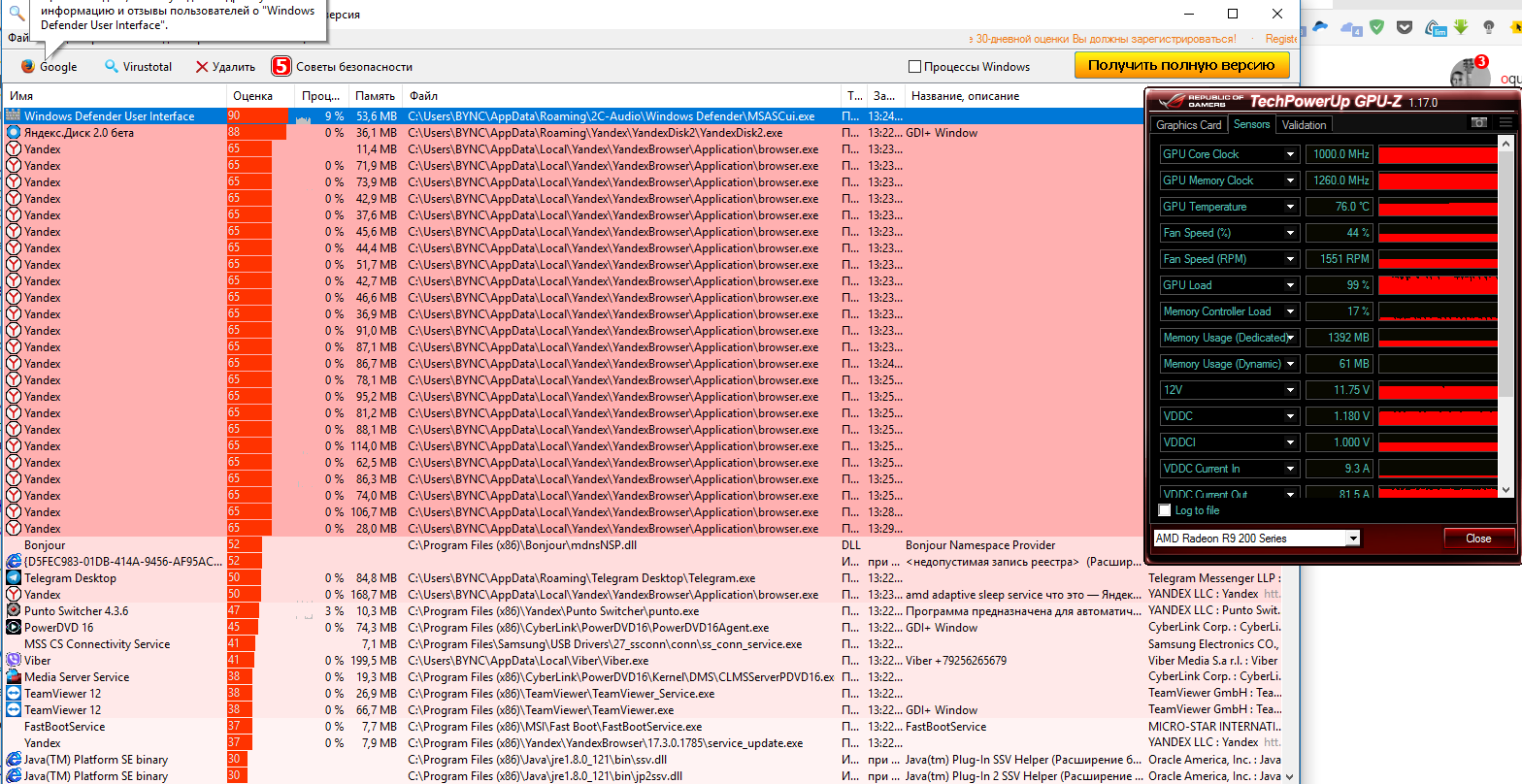Click the Firefox Google search icon
The image size is (1522, 784).
(x=28, y=67)
